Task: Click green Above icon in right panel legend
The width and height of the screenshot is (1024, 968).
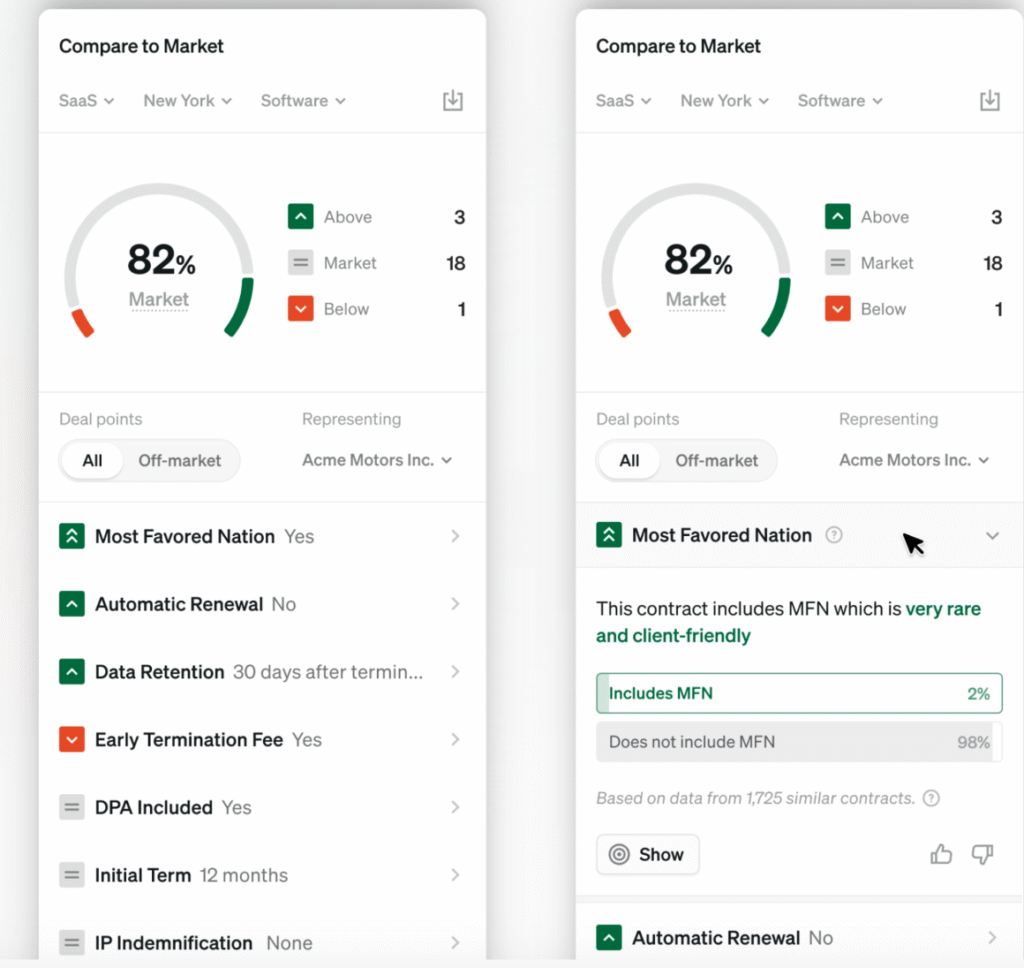Action: (x=838, y=217)
